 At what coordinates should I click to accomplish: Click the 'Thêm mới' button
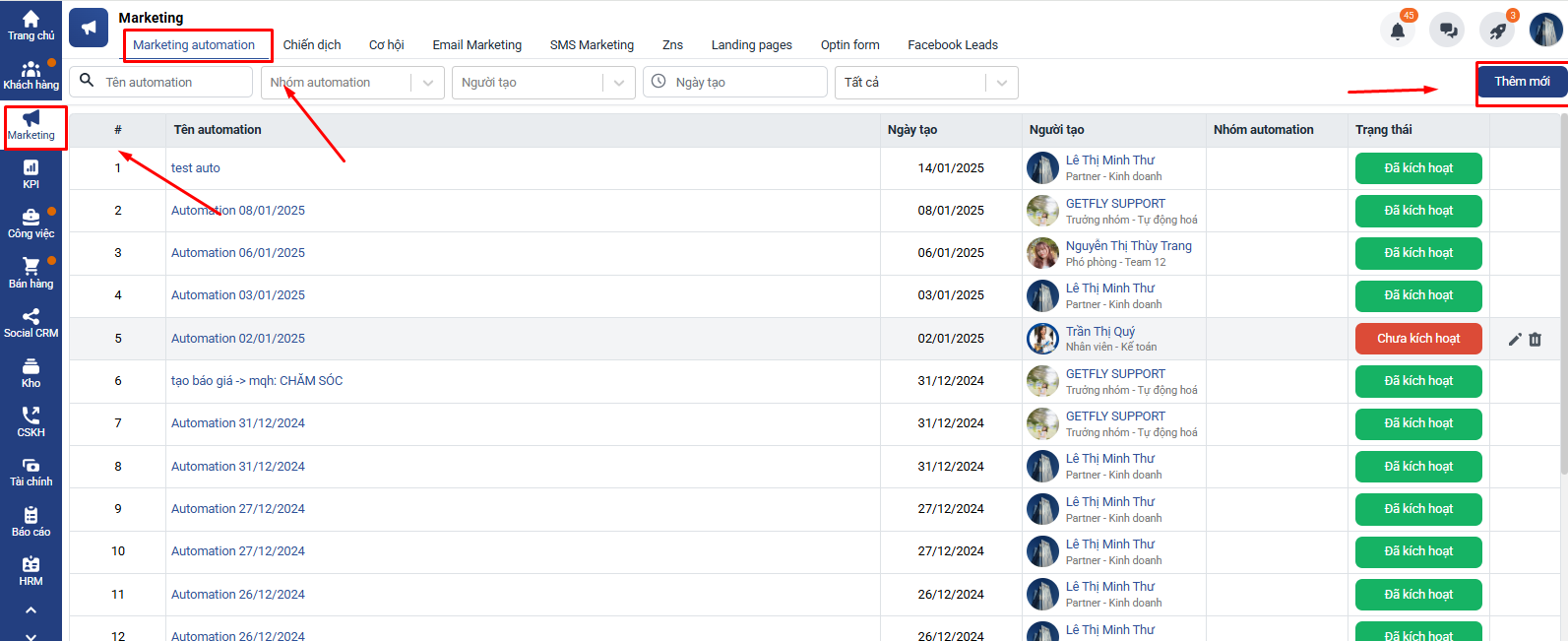[1521, 82]
